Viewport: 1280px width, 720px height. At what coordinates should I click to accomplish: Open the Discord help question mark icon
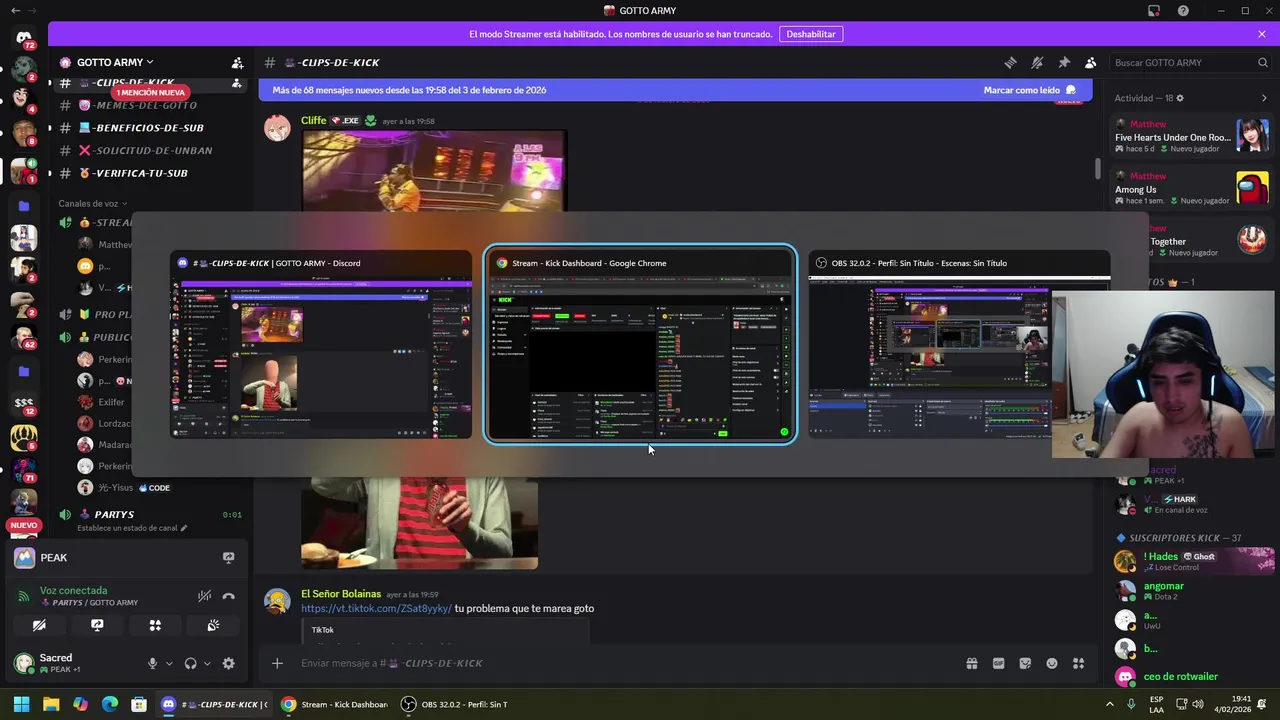point(1183,11)
